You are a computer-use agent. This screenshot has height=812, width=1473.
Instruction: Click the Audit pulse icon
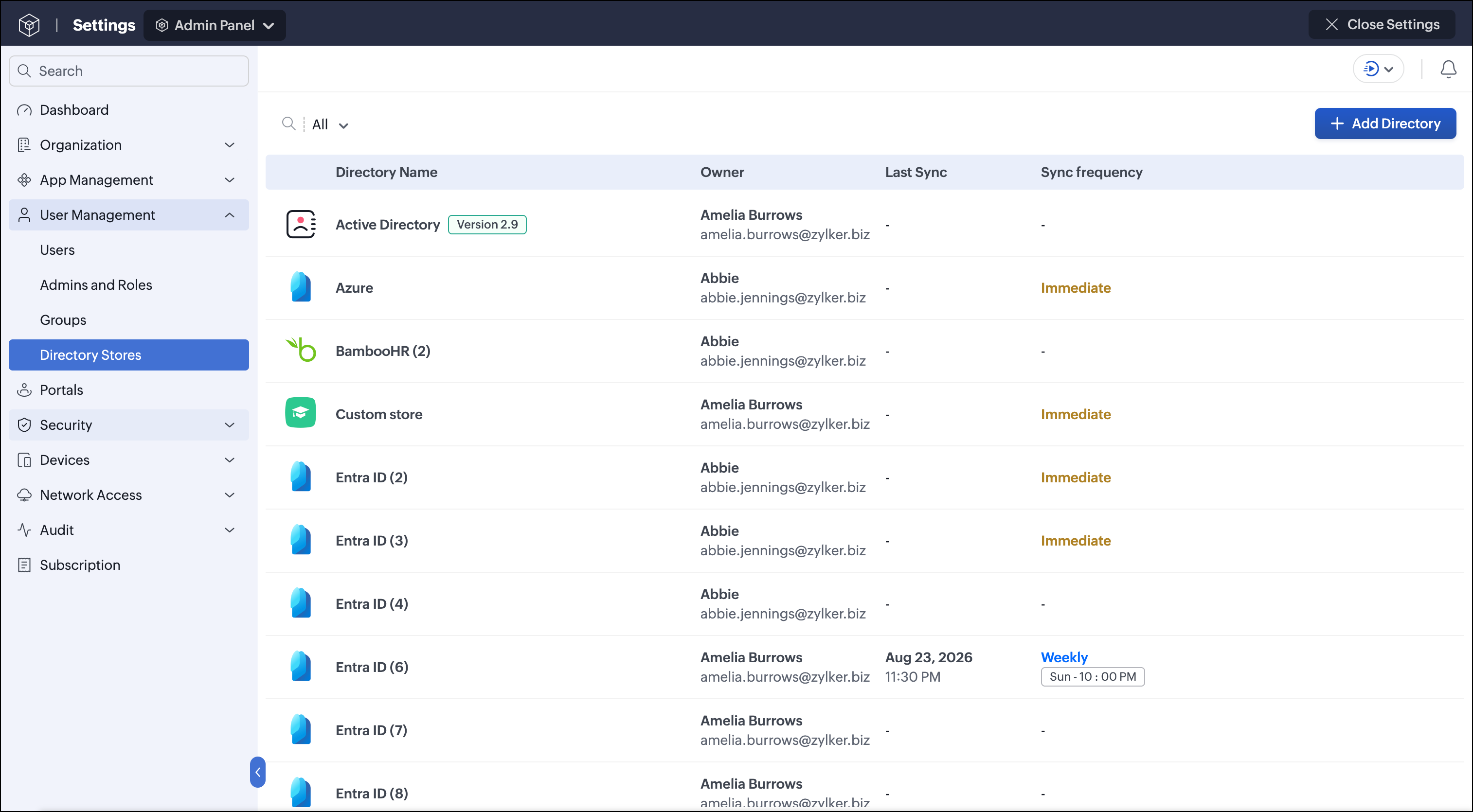click(24, 530)
